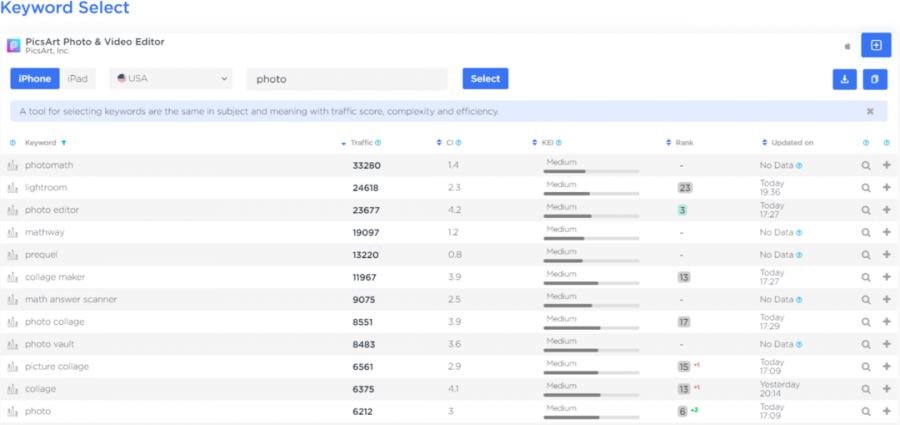Viewport: 900px width, 425px height.
Task: Click the KEI bar for photomath
Action: (x=591, y=171)
